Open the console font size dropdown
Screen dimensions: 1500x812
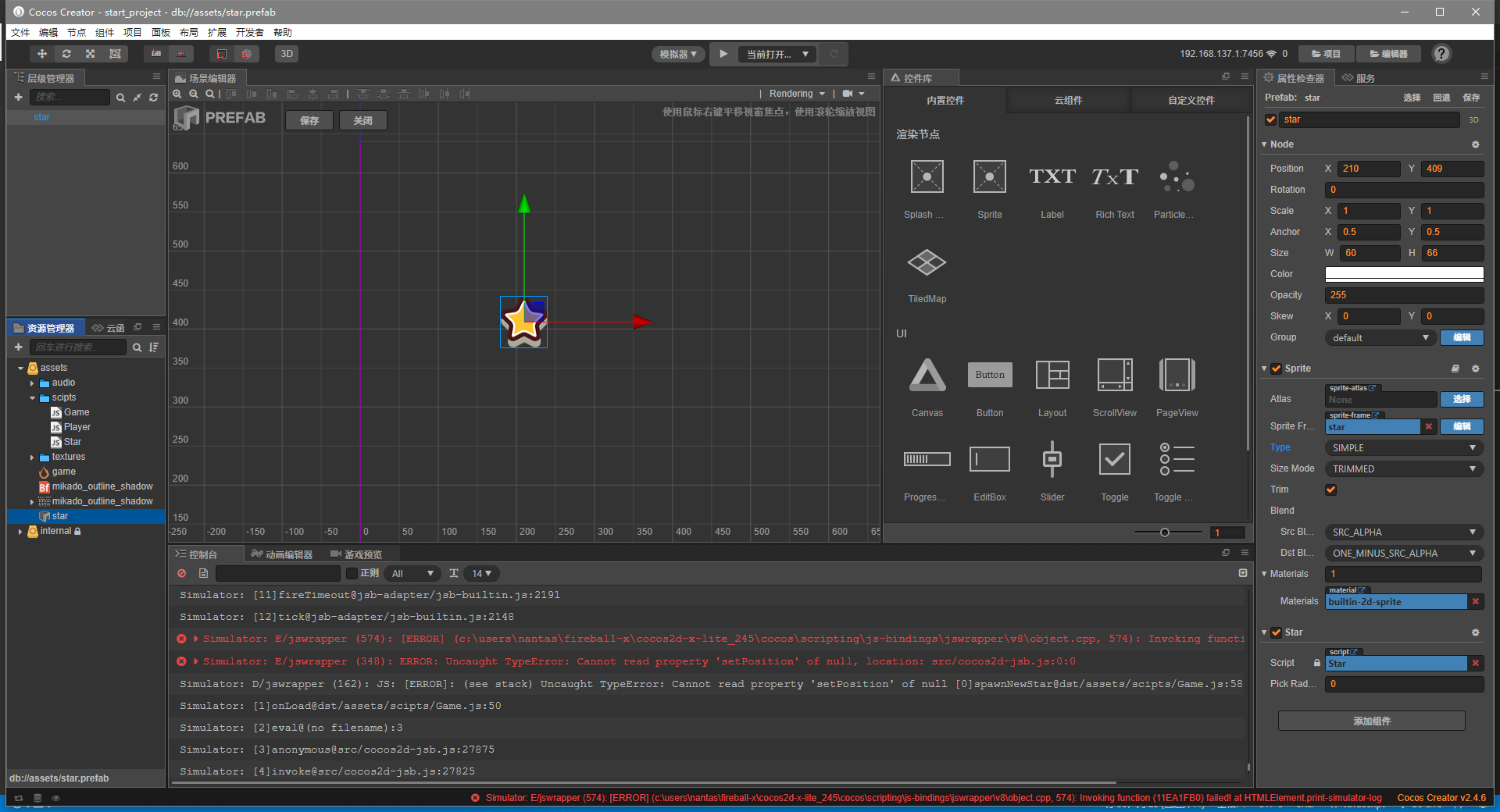481,573
